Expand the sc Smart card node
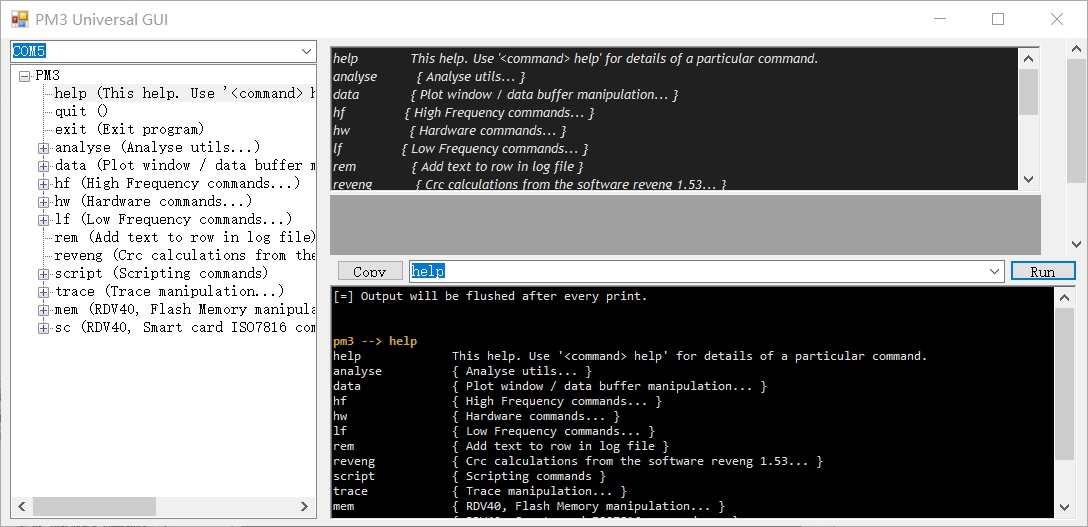The height and width of the screenshot is (527, 1088). click(x=44, y=328)
